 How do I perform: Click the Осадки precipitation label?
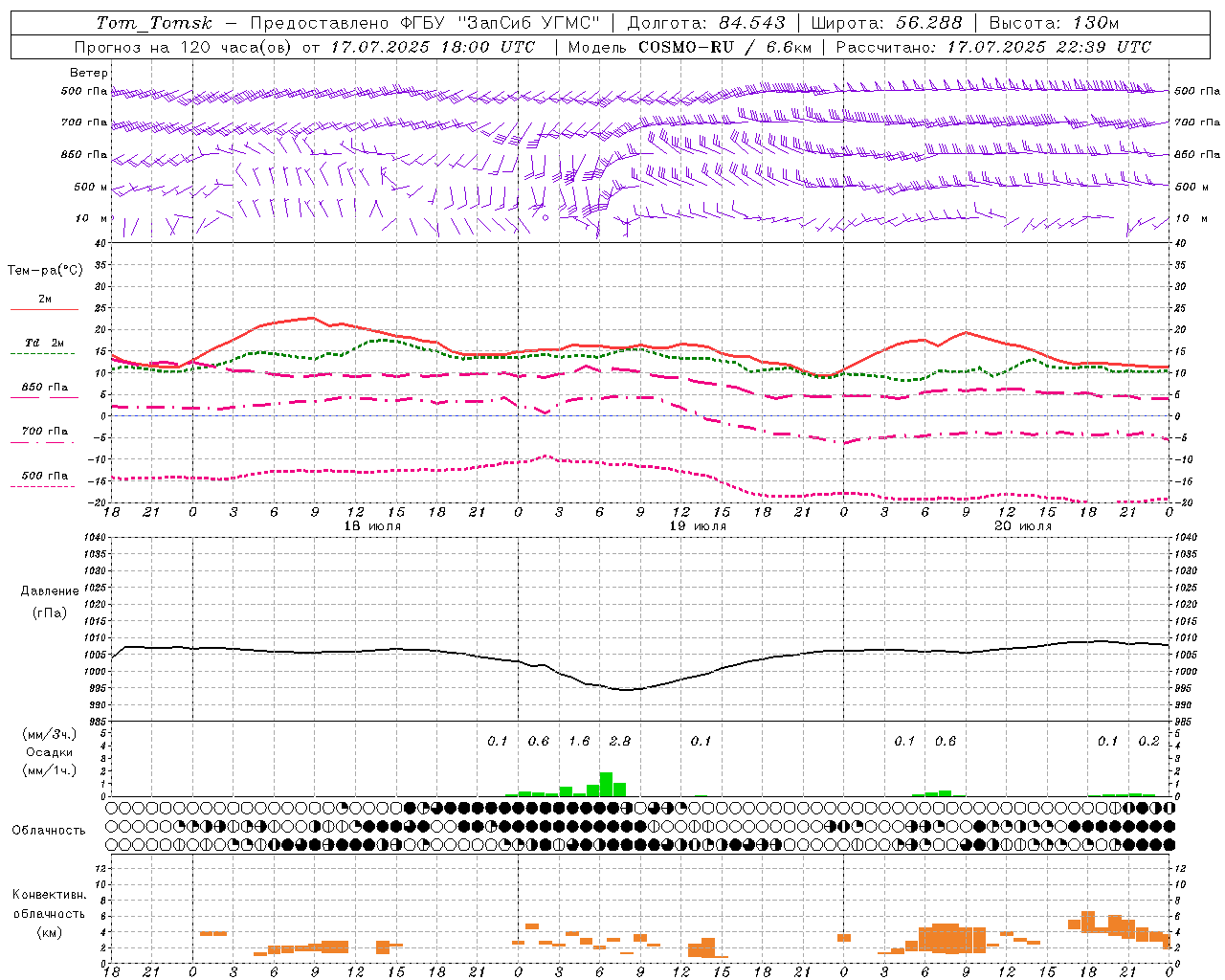pyautogui.click(x=49, y=752)
